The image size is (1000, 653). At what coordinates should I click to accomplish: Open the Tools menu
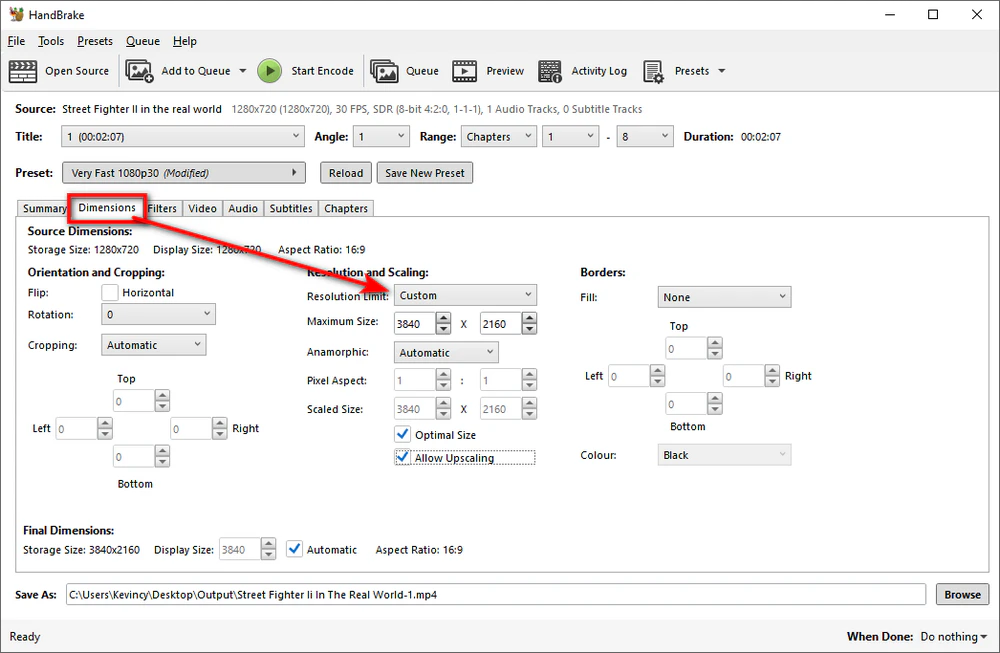pos(50,41)
